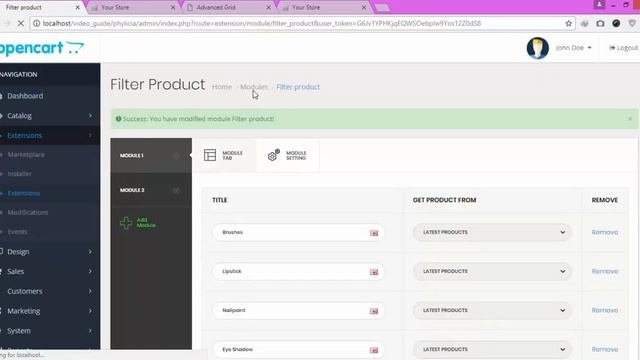The height and width of the screenshot is (360, 640).
Task: Click the Eye Shadow title input field
Action: 298,350
